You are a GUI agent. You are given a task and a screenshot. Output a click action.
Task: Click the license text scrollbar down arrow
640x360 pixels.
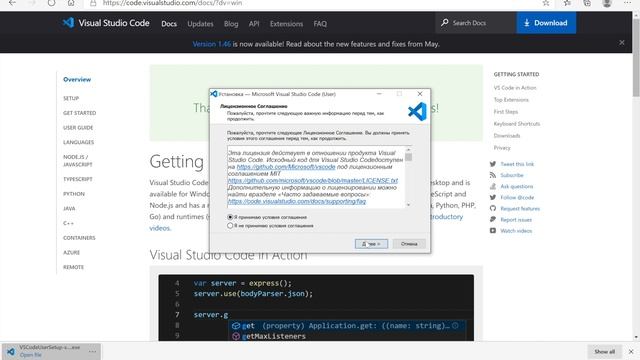(x=408, y=204)
